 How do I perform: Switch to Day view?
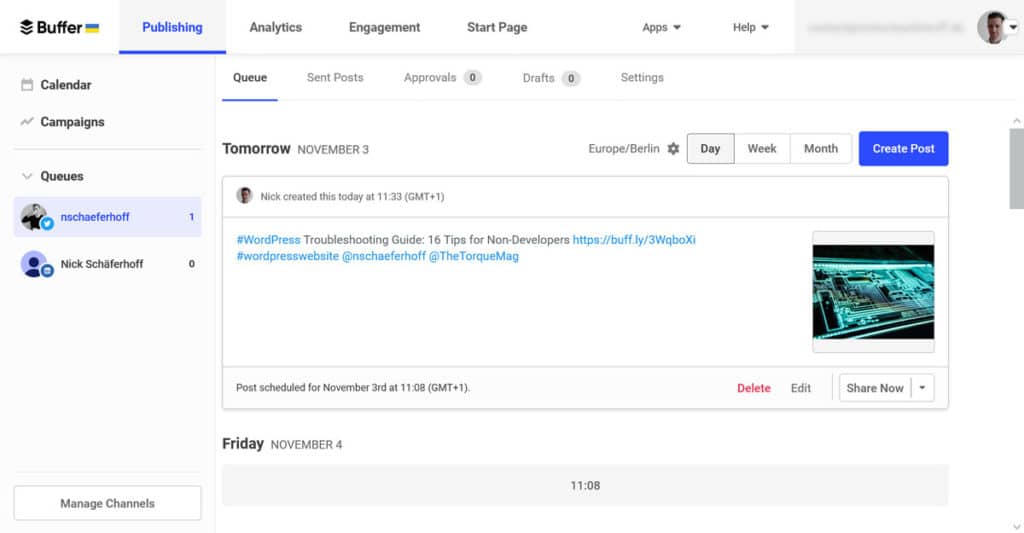pyautogui.click(x=711, y=149)
